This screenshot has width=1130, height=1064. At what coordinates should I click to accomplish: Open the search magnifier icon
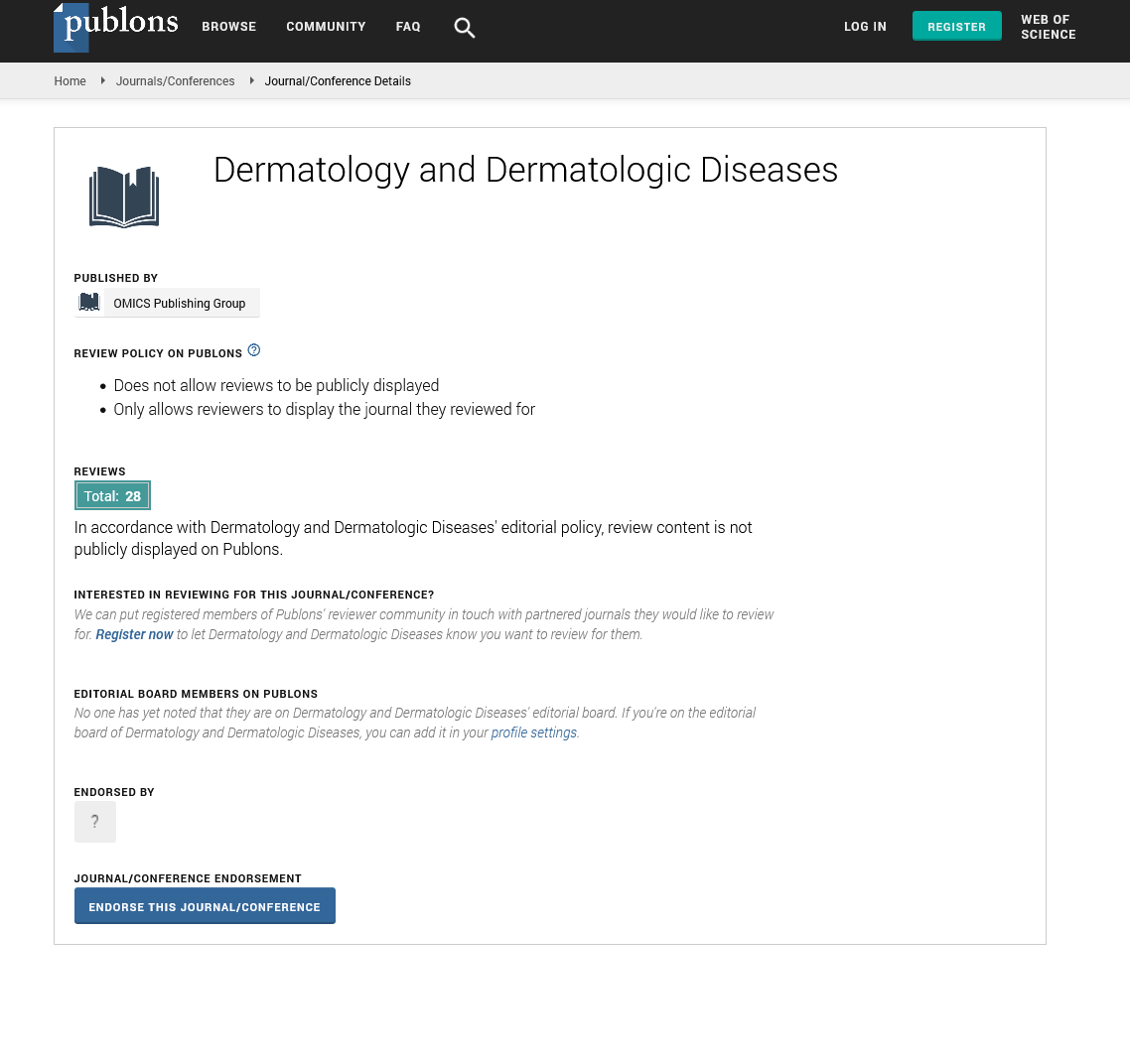[464, 28]
